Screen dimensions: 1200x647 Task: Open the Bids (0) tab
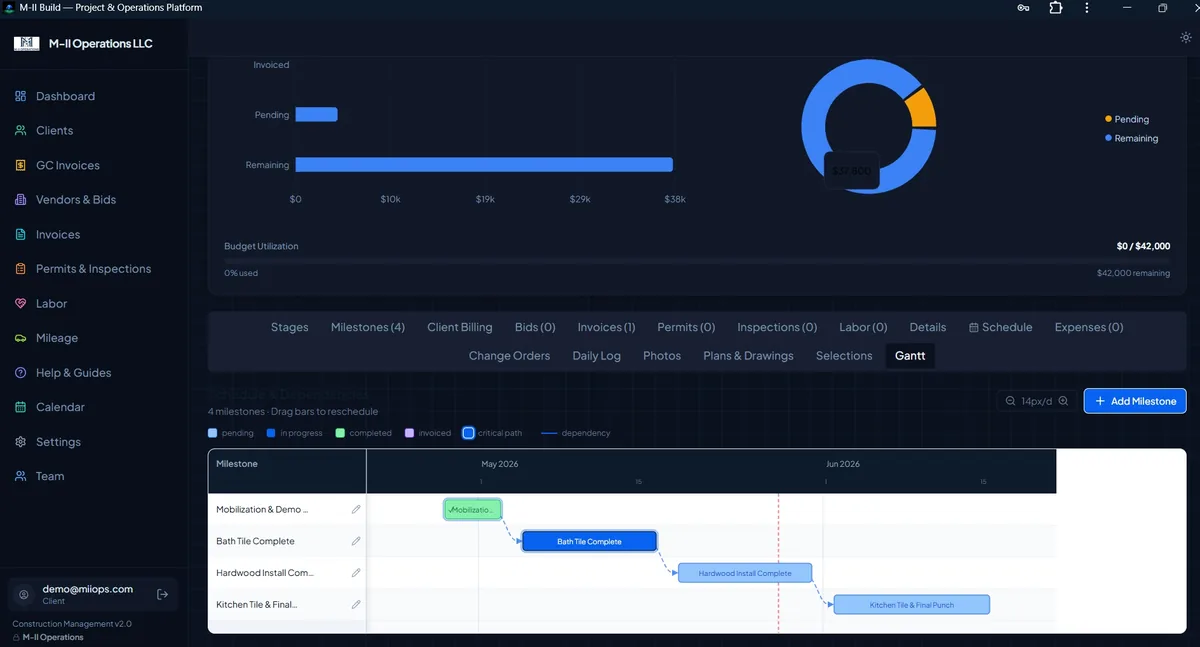click(x=535, y=327)
